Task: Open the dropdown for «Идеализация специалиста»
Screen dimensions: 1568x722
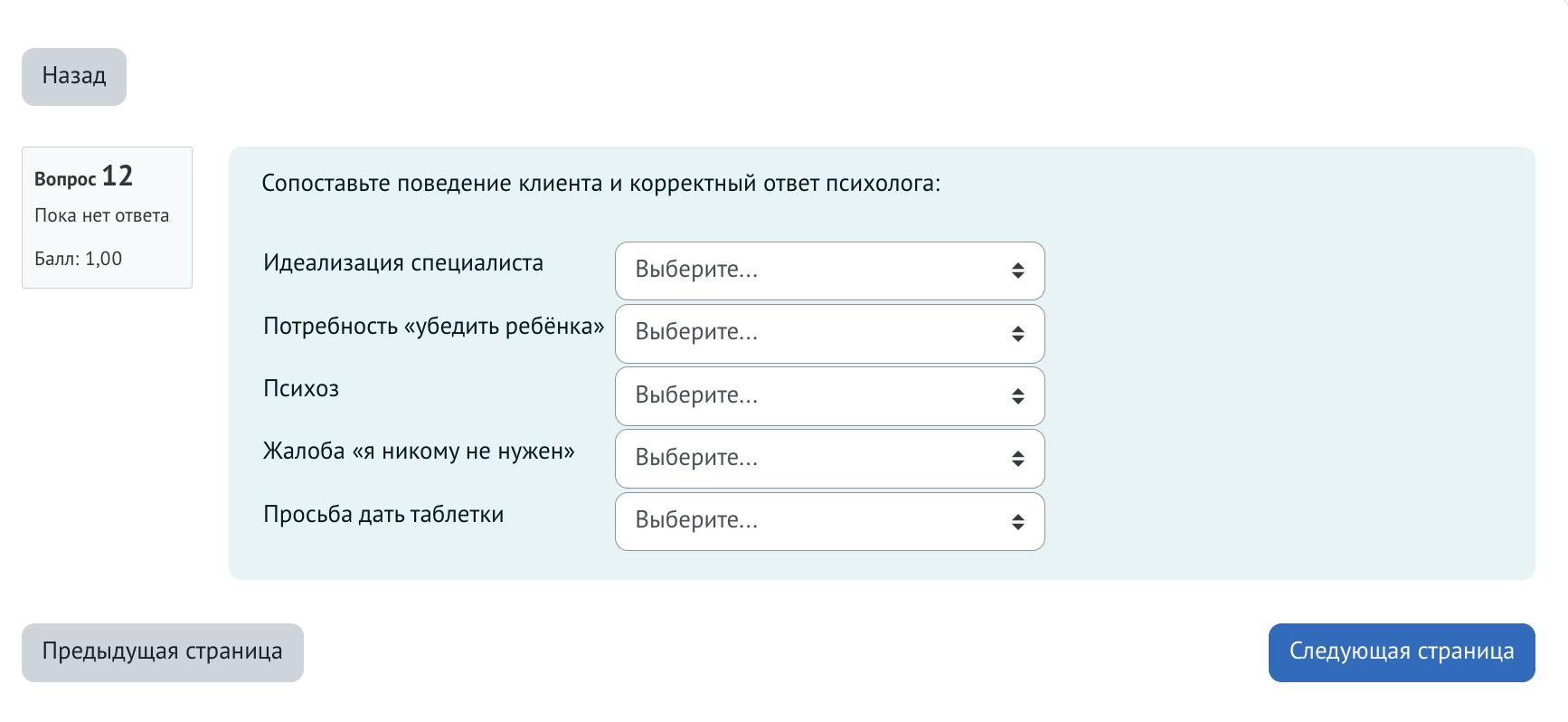Action: (x=829, y=271)
